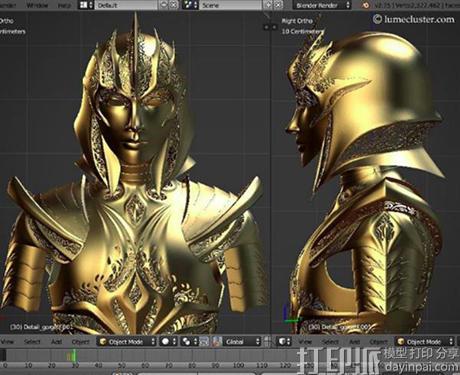Click the scene browse icon
The width and height of the screenshot is (460, 375).
tap(191, 5)
